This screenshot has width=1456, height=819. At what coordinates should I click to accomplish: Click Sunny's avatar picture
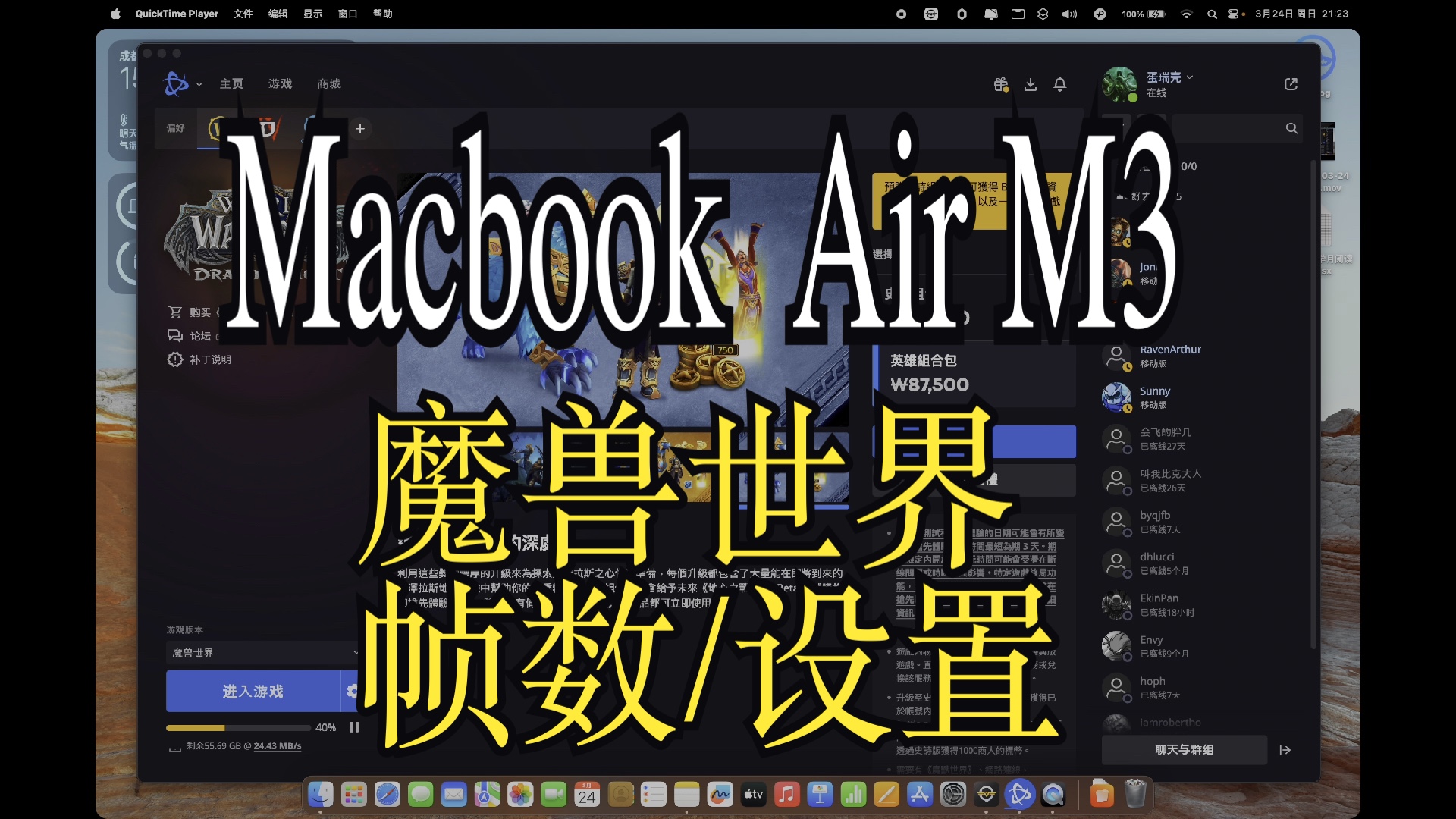[x=1116, y=397]
